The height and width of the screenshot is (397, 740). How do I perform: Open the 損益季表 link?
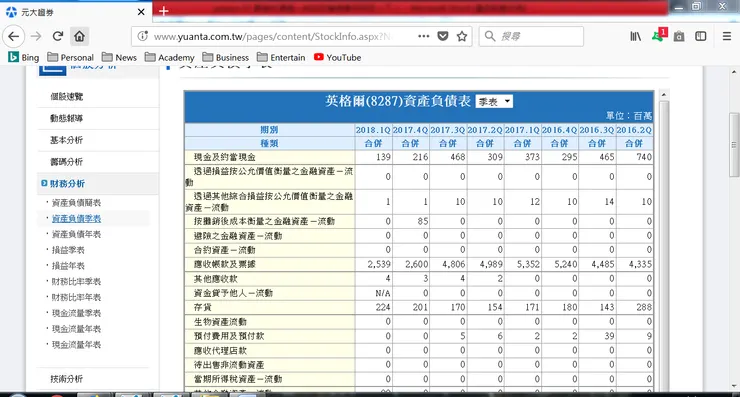pyautogui.click(x=68, y=250)
